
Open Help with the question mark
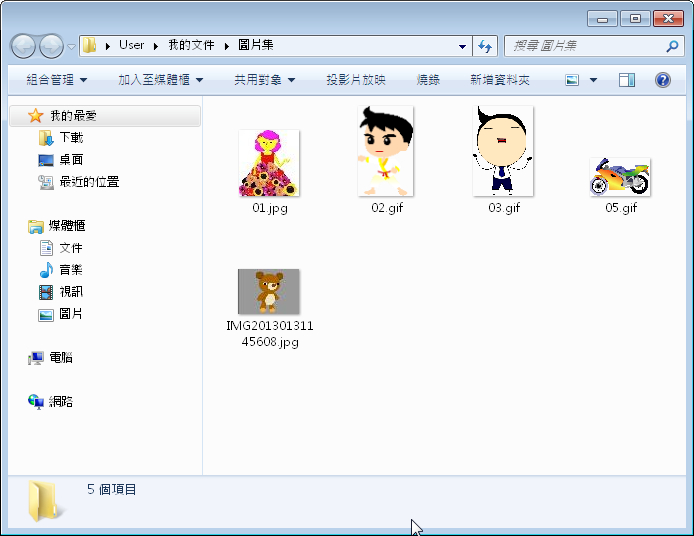point(663,80)
